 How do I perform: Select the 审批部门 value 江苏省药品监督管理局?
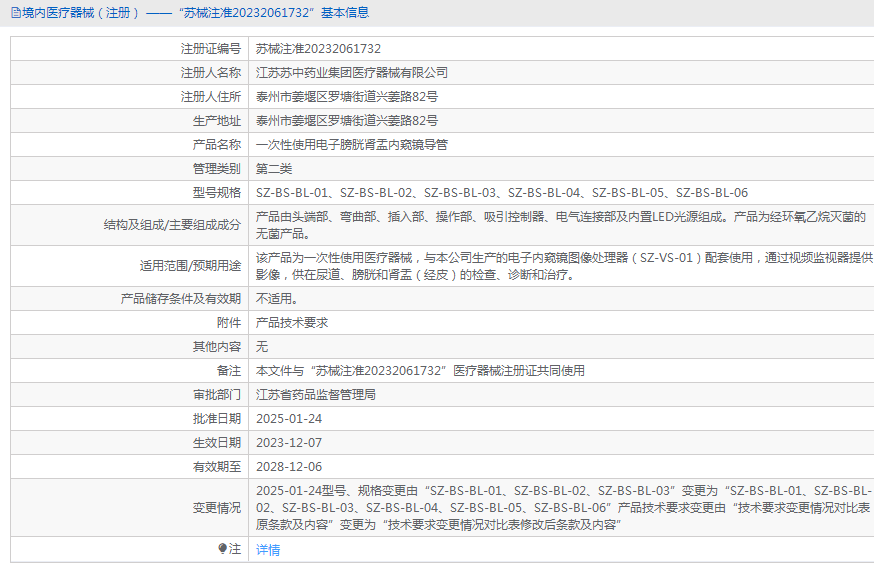315,395
